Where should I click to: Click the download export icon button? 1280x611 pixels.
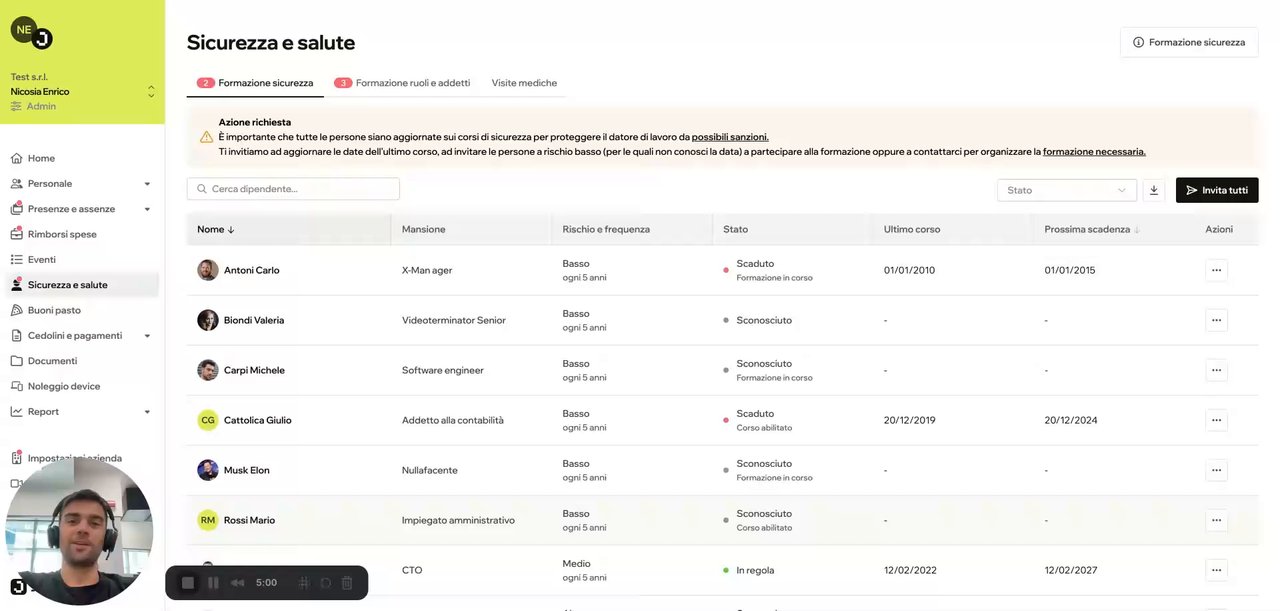pyautogui.click(x=1154, y=190)
